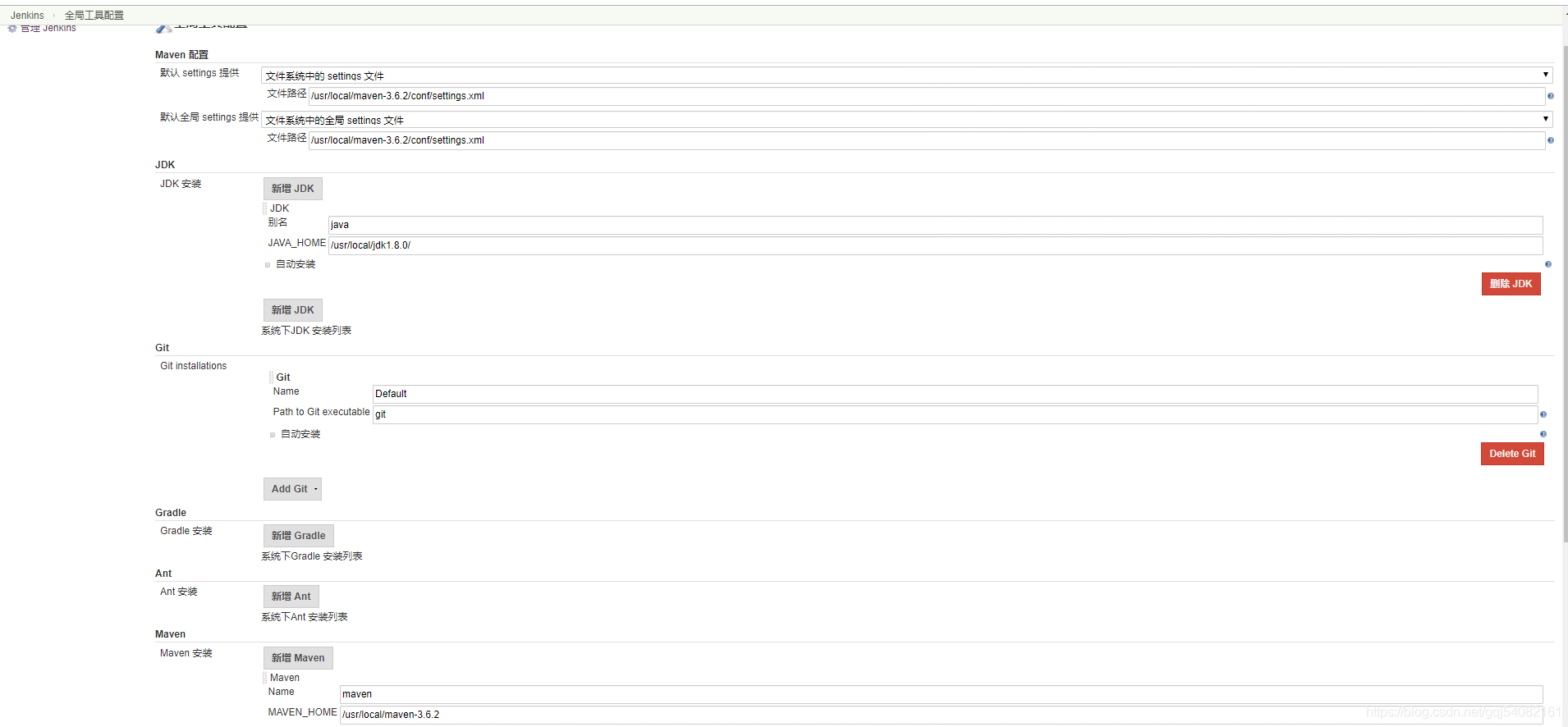Open help icon for JDK auto install
This screenshot has height=727, width=1568.
[1547, 264]
